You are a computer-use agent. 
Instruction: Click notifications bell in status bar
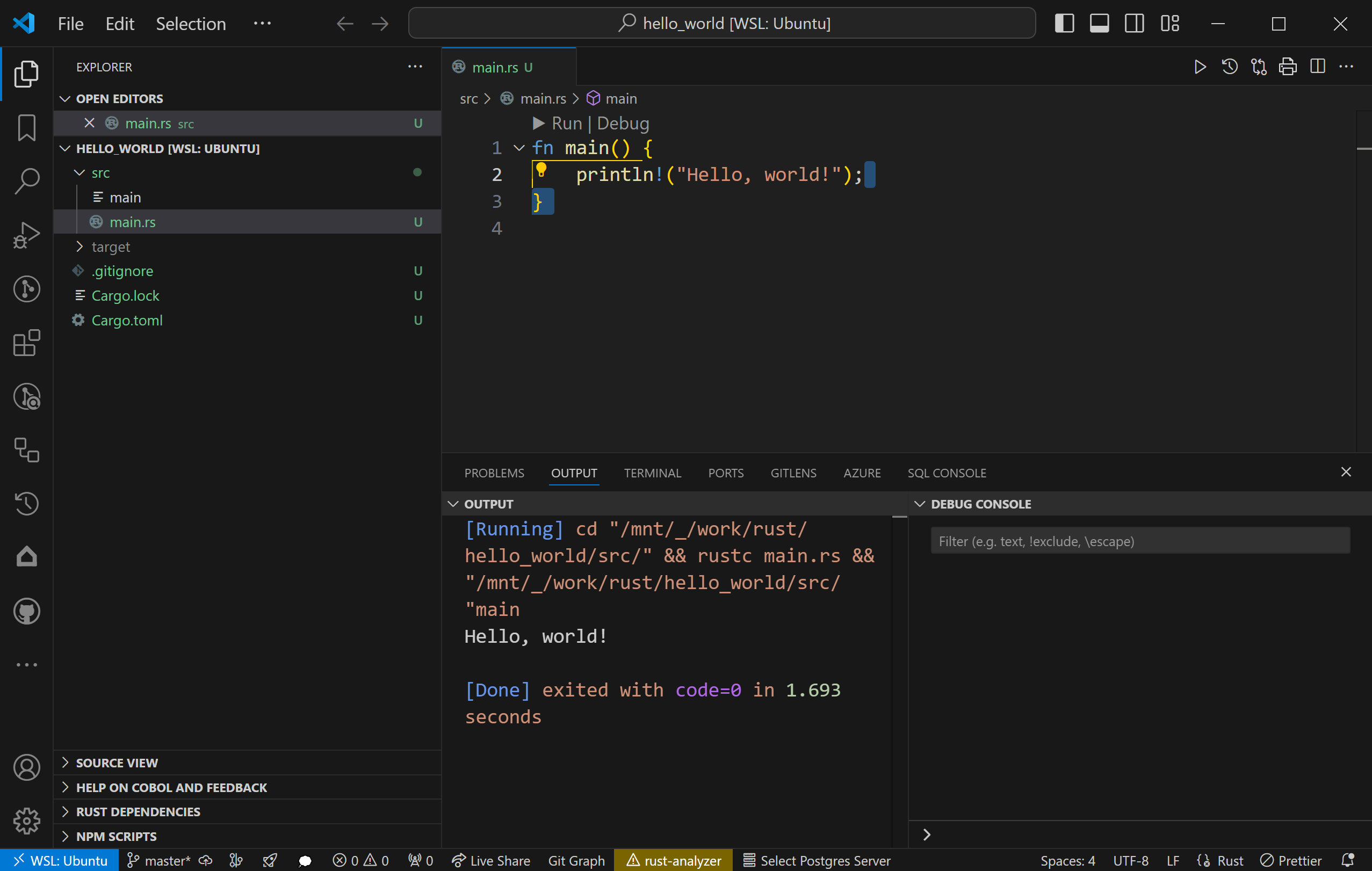tap(1348, 860)
